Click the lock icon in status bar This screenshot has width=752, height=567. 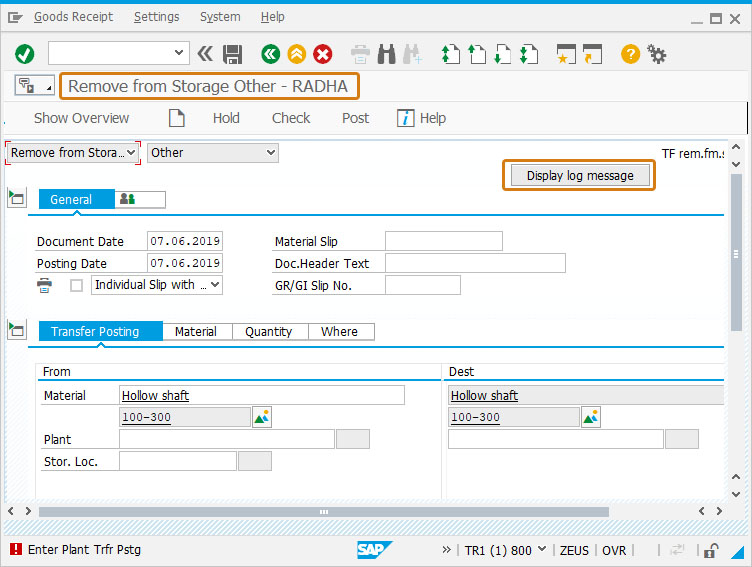click(711, 550)
